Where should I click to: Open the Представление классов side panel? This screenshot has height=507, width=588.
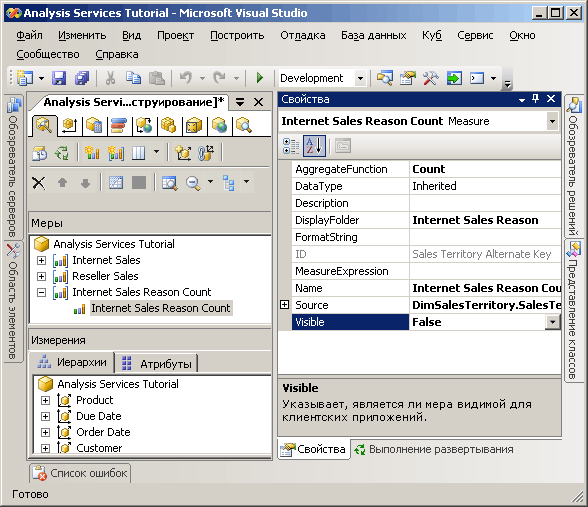coord(574,310)
